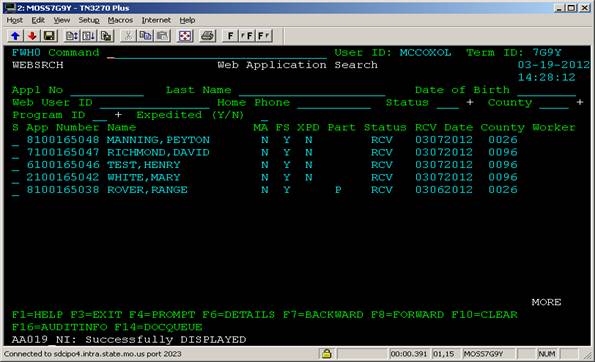Screen dimensions: 595x362
Task: Click the first file transfer toolbar icon
Action: click(x=72, y=36)
